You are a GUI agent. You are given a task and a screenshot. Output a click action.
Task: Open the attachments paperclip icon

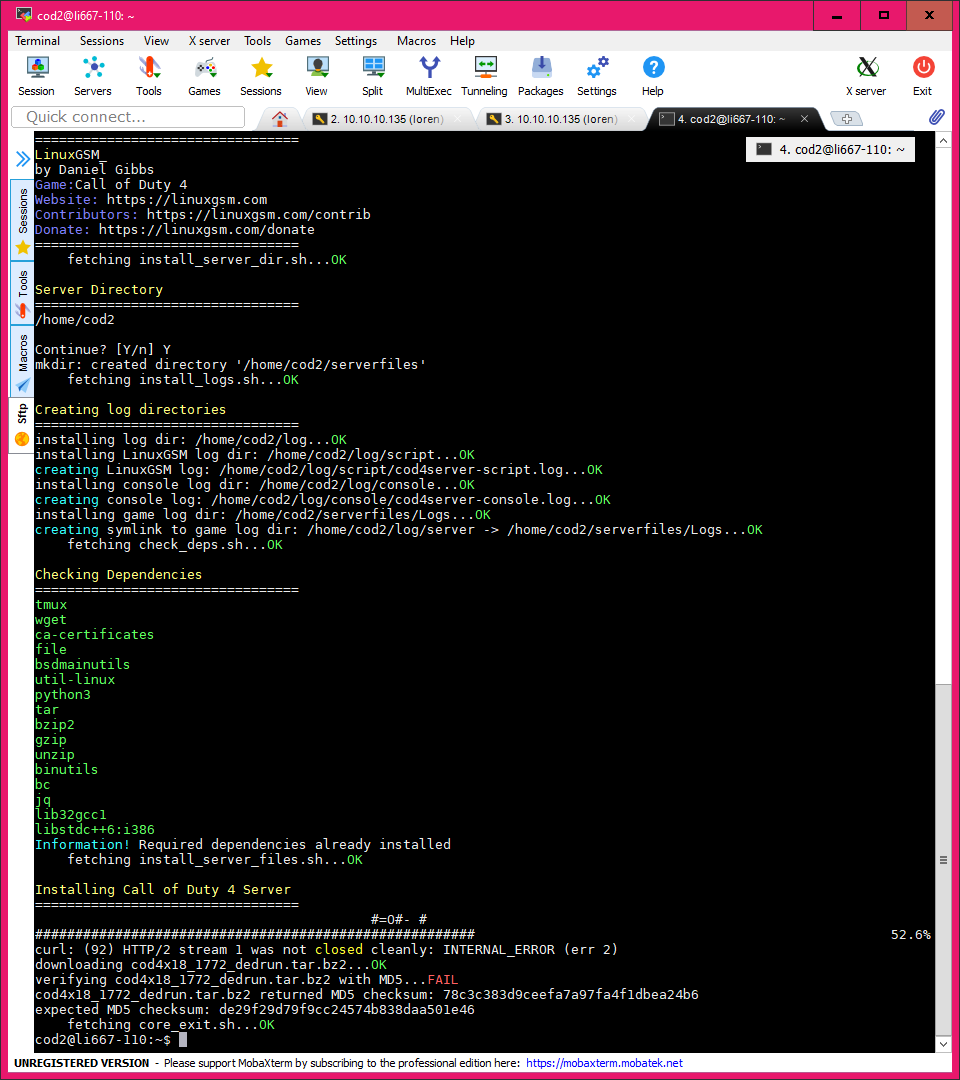coord(936,117)
